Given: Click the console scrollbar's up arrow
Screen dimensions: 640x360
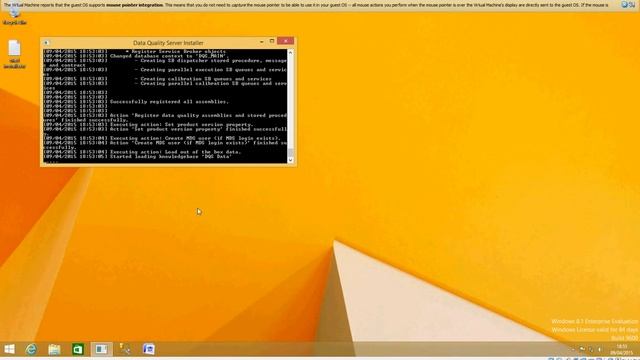Looking at the screenshot, I should [291, 53].
